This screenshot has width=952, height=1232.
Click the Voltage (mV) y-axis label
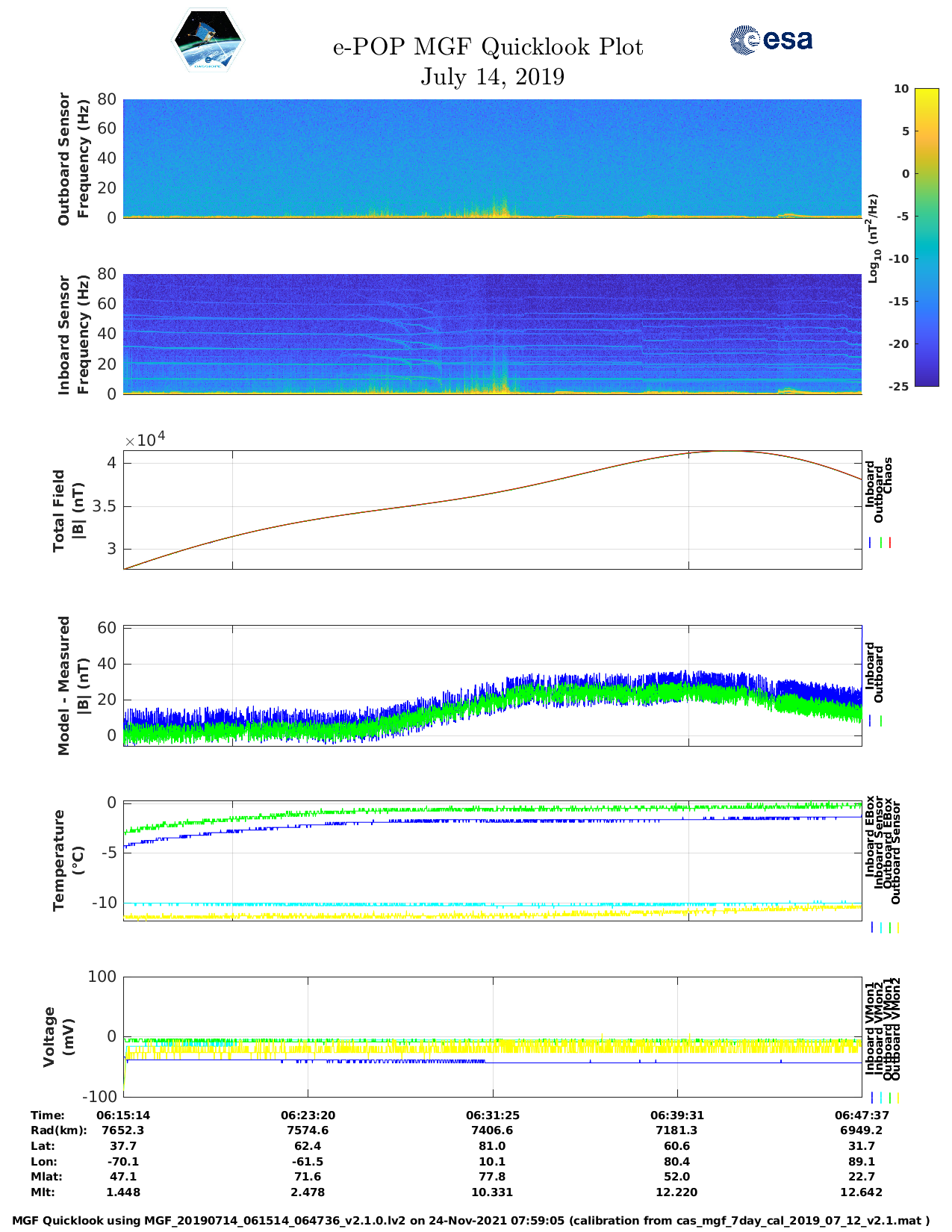tap(58, 1036)
